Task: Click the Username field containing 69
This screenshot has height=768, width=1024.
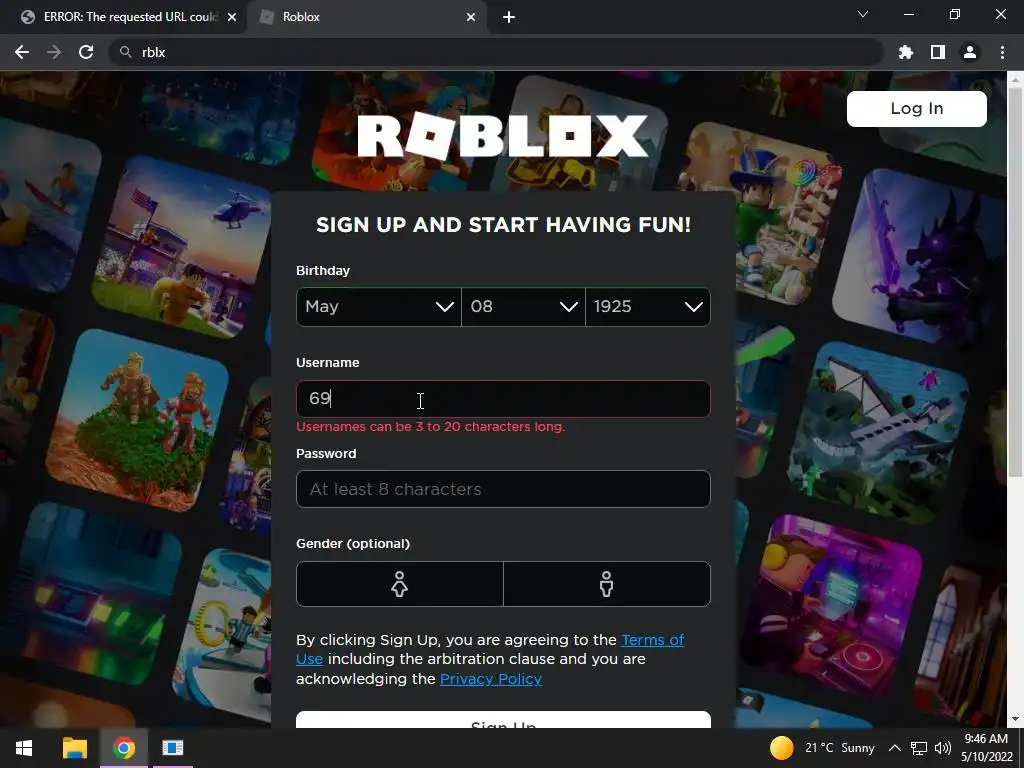Action: (503, 398)
